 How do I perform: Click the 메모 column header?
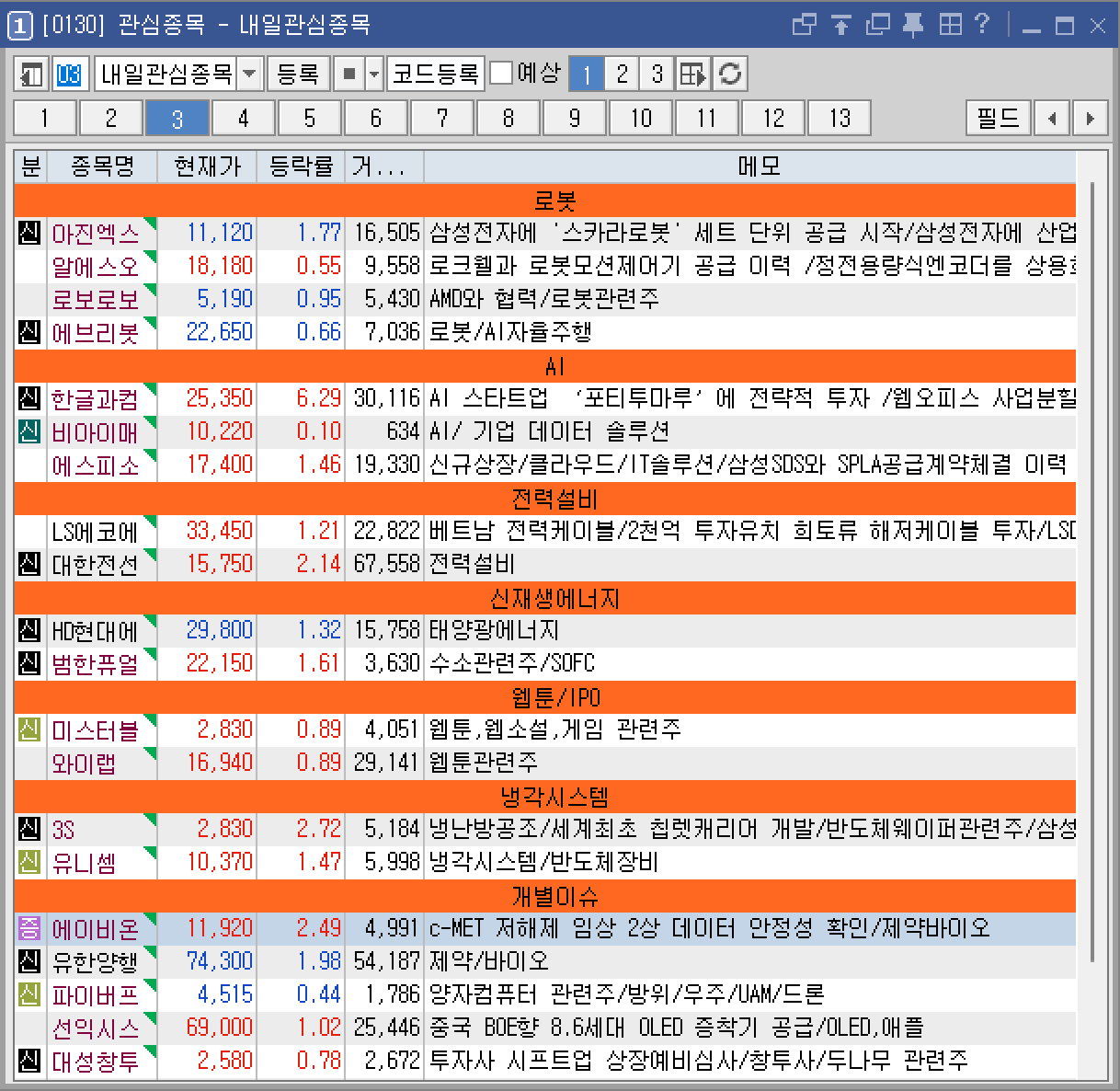759,167
